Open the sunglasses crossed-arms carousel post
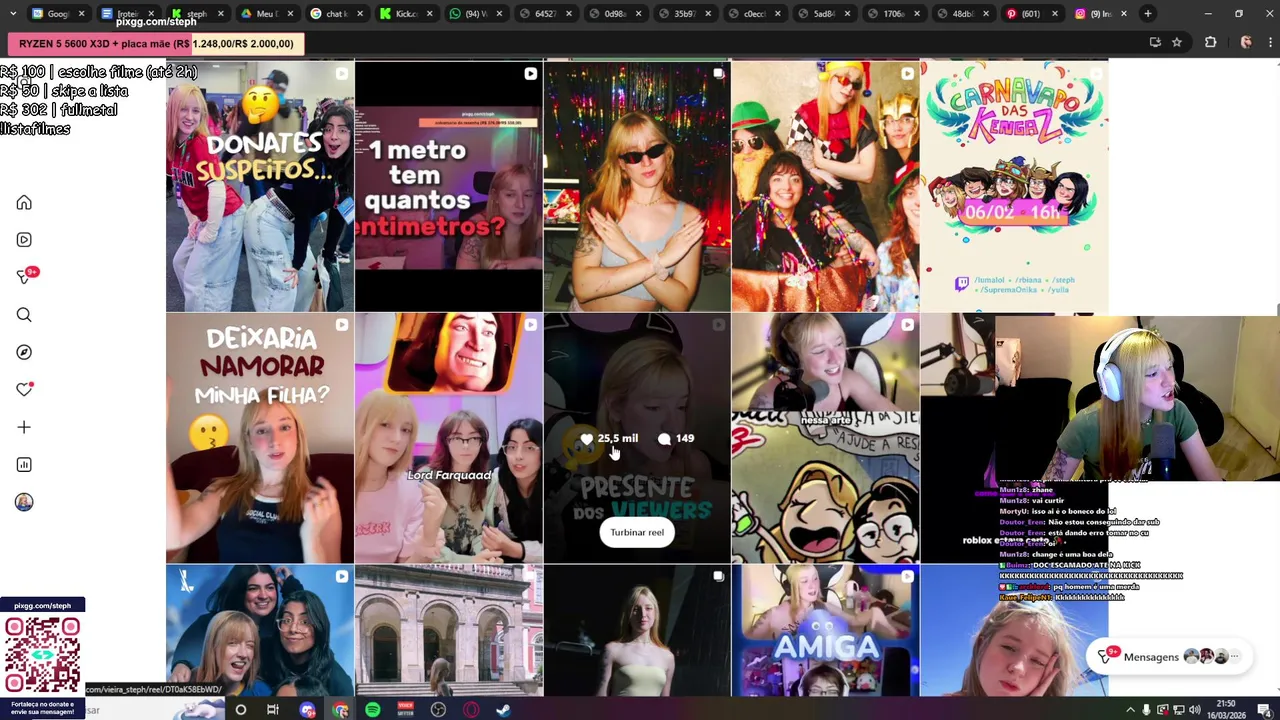Viewport: 1280px width, 720px height. pyautogui.click(x=637, y=186)
